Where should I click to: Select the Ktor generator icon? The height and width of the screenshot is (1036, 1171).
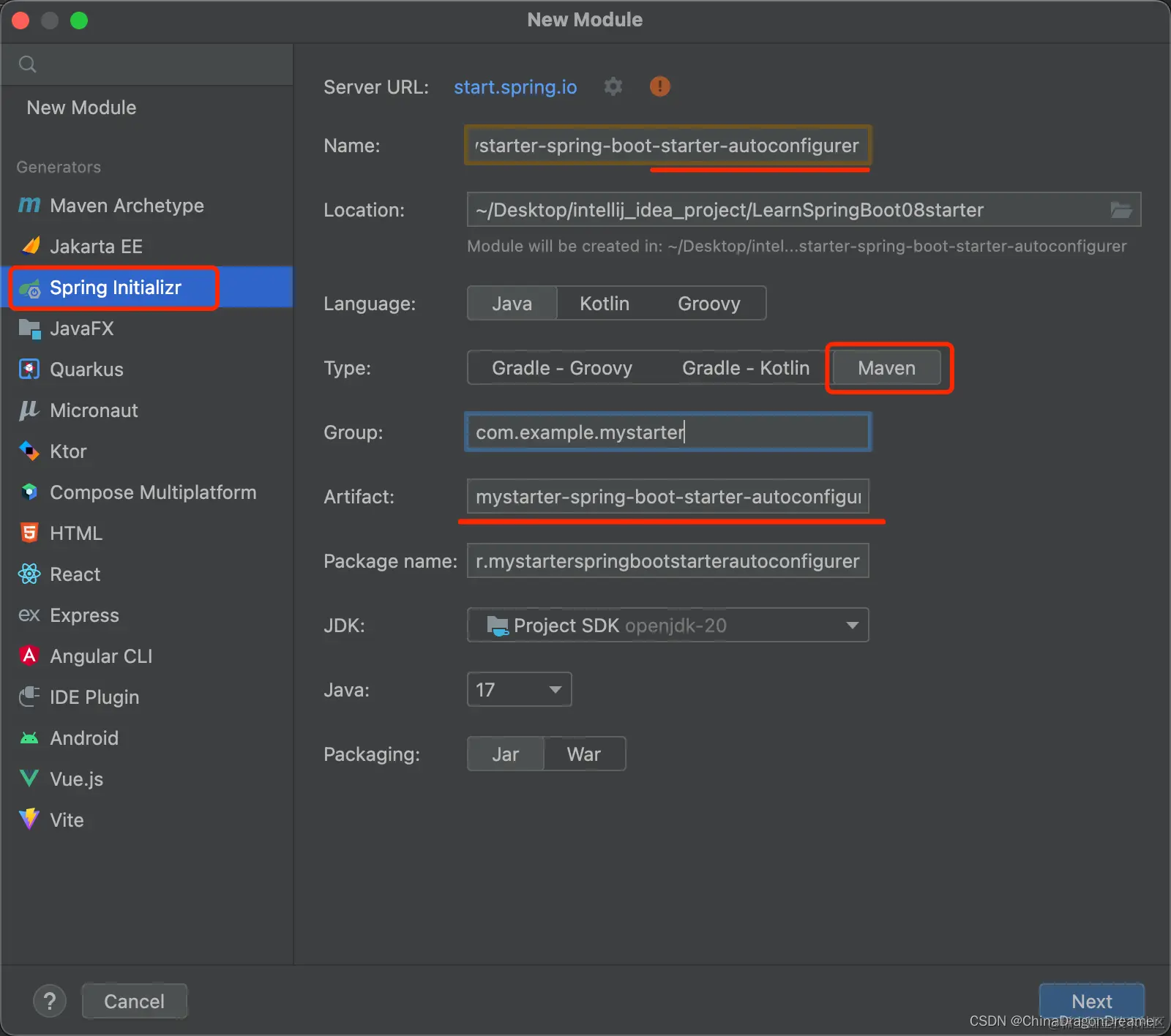click(29, 451)
